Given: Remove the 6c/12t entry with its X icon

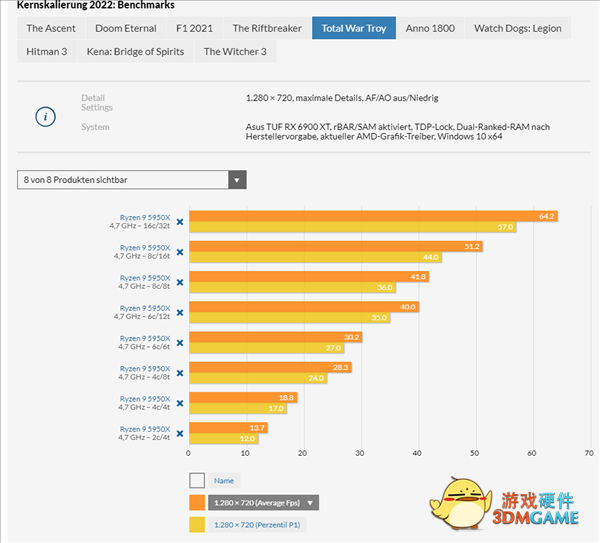Looking at the screenshot, I should coord(180,313).
